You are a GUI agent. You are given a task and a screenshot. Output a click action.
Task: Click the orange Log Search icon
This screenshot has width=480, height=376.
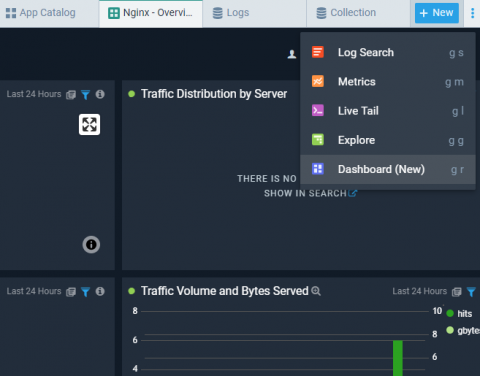318,52
